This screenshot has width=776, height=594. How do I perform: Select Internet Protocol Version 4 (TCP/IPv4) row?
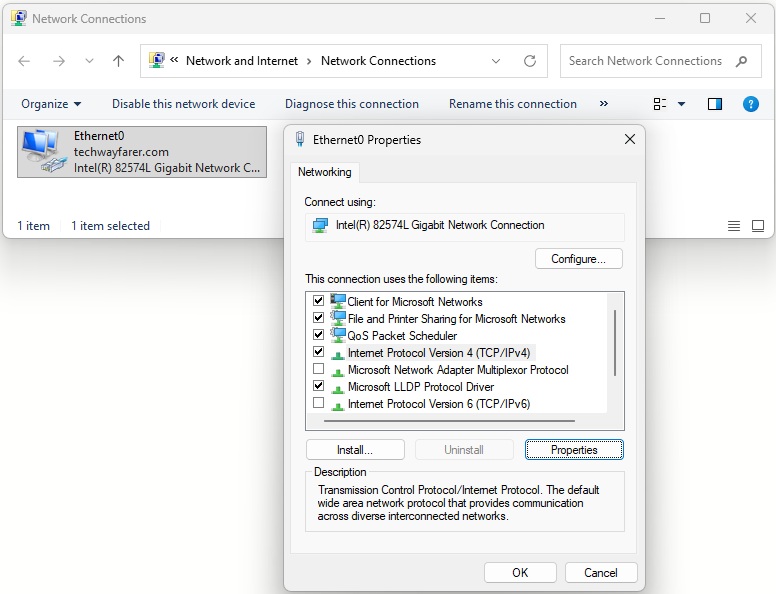tap(439, 353)
